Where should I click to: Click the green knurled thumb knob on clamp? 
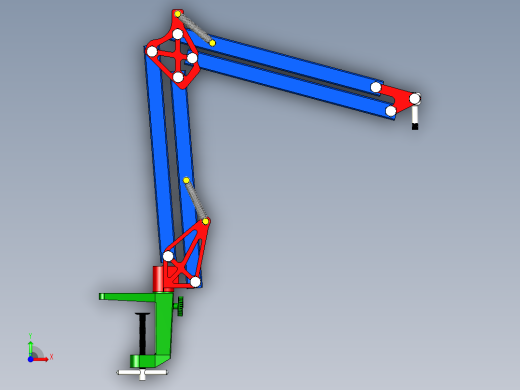[180, 306]
